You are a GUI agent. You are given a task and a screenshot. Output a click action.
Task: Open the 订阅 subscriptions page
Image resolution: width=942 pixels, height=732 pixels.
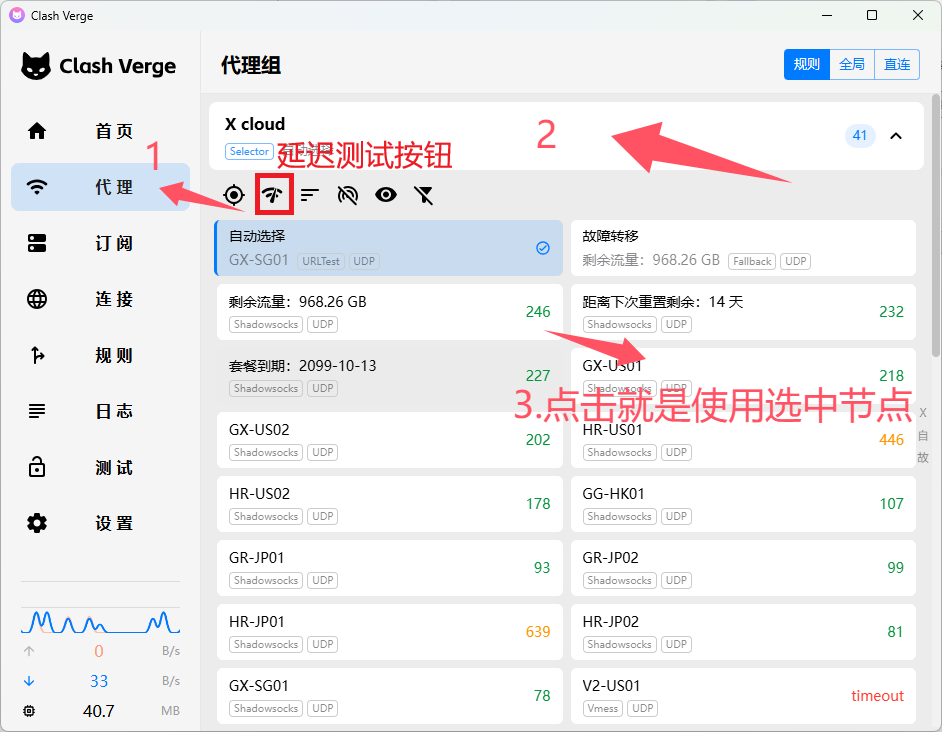(x=100, y=243)
